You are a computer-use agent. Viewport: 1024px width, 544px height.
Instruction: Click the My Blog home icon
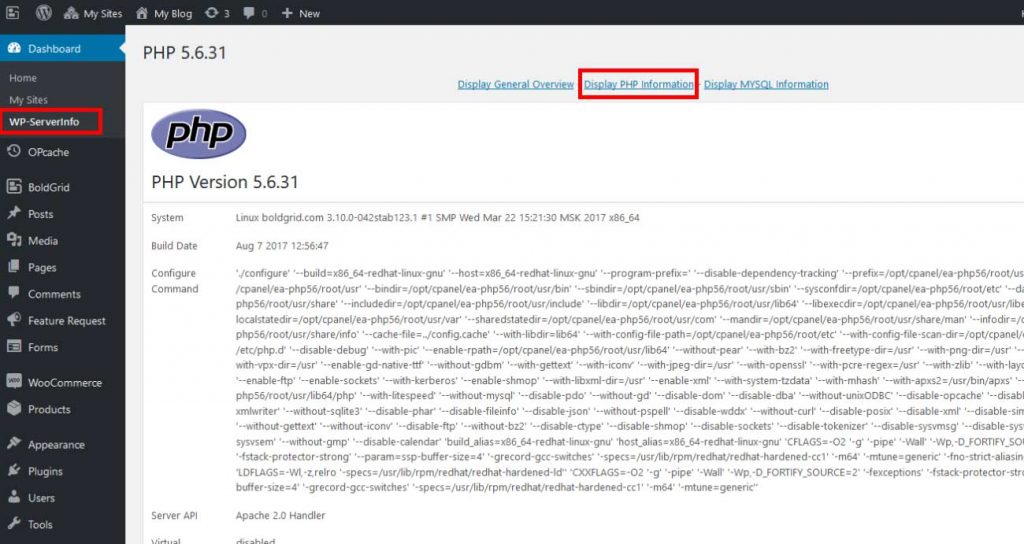142,13
